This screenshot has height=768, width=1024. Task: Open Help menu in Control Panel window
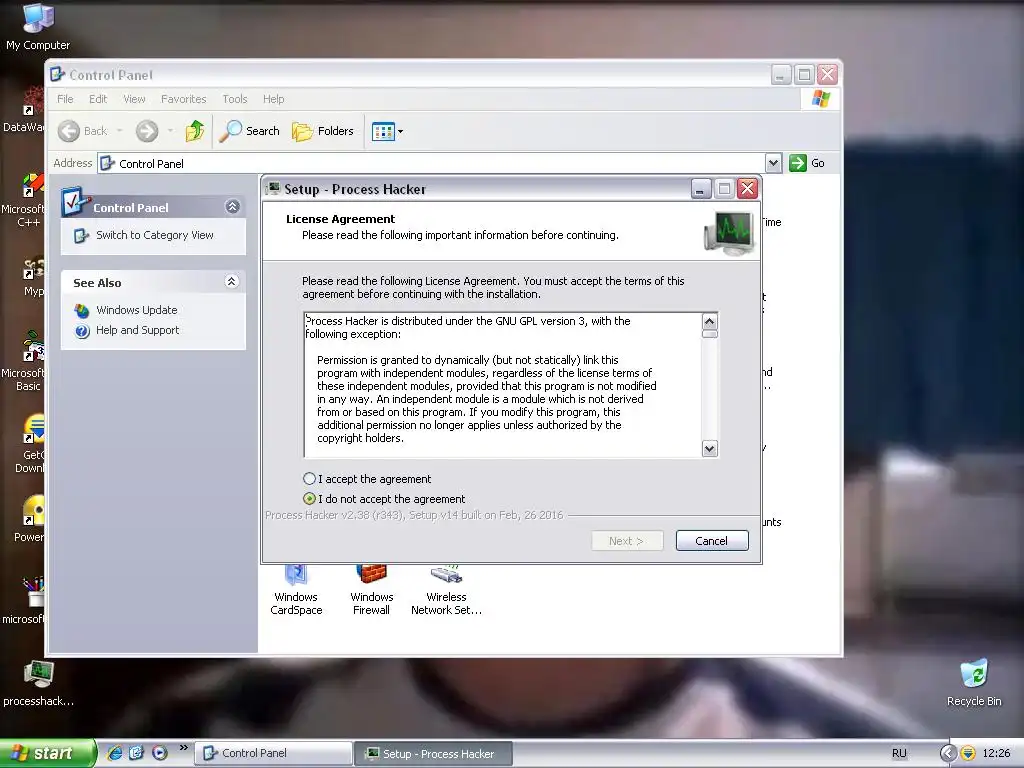(274, 99)
